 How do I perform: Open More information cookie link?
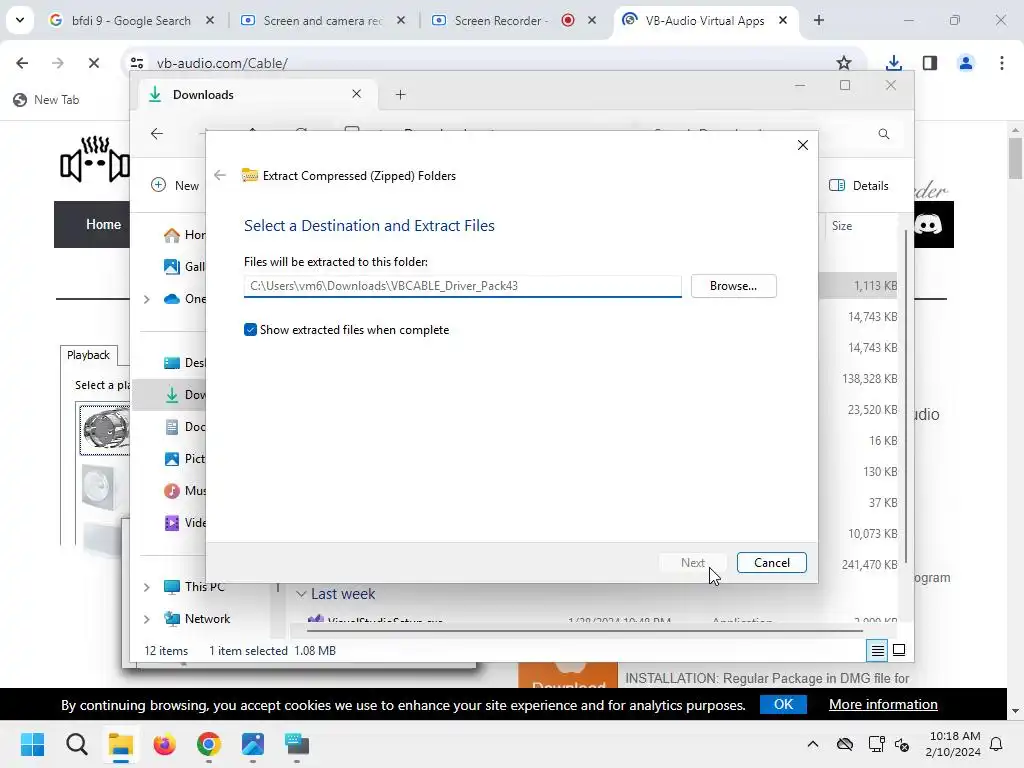click(883, 705)
